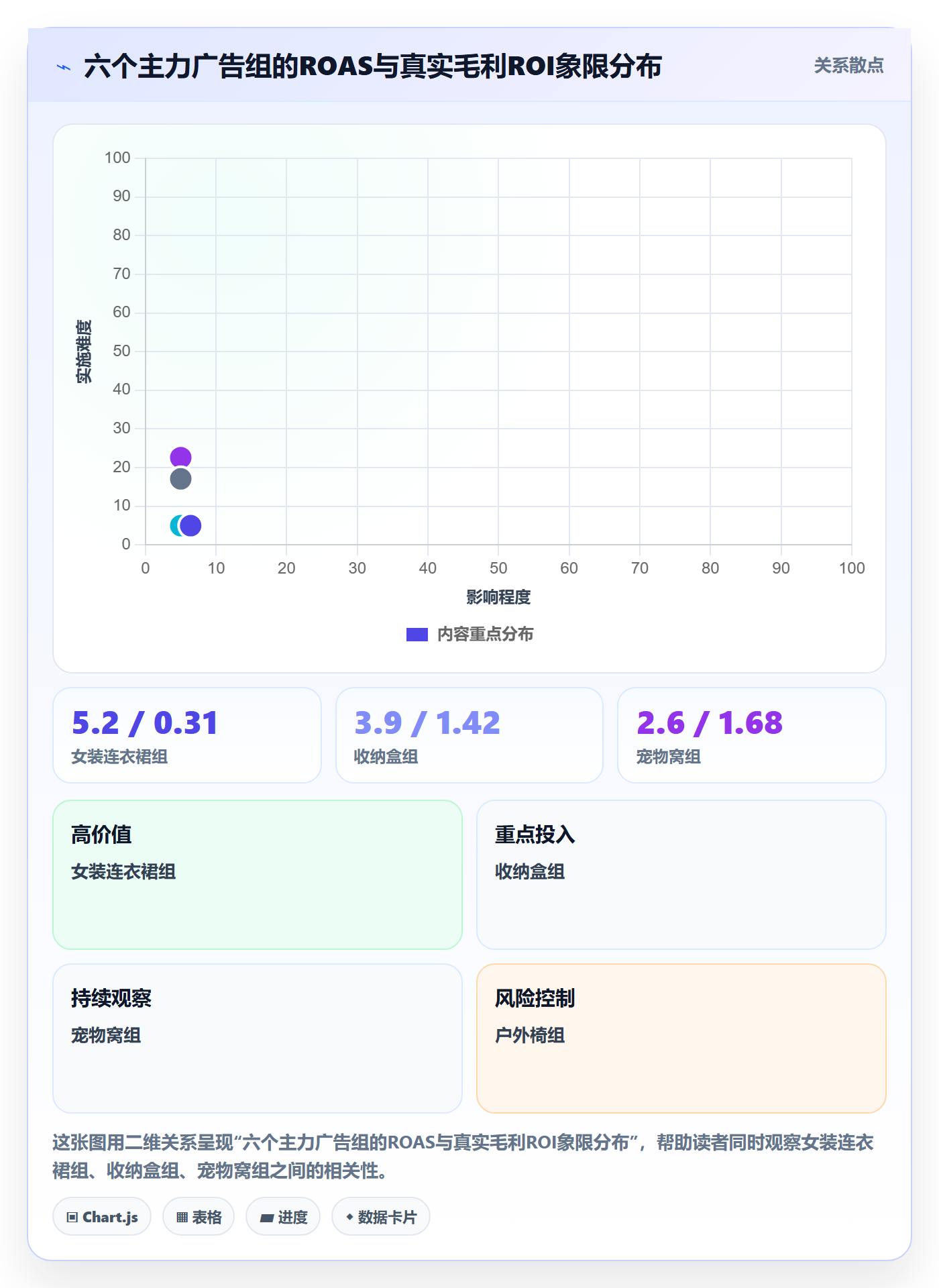Click the 实施难度 y-axis title
Image resolution: width=939 pixels, height=1288 pixels.
click(x=84, y=351)
